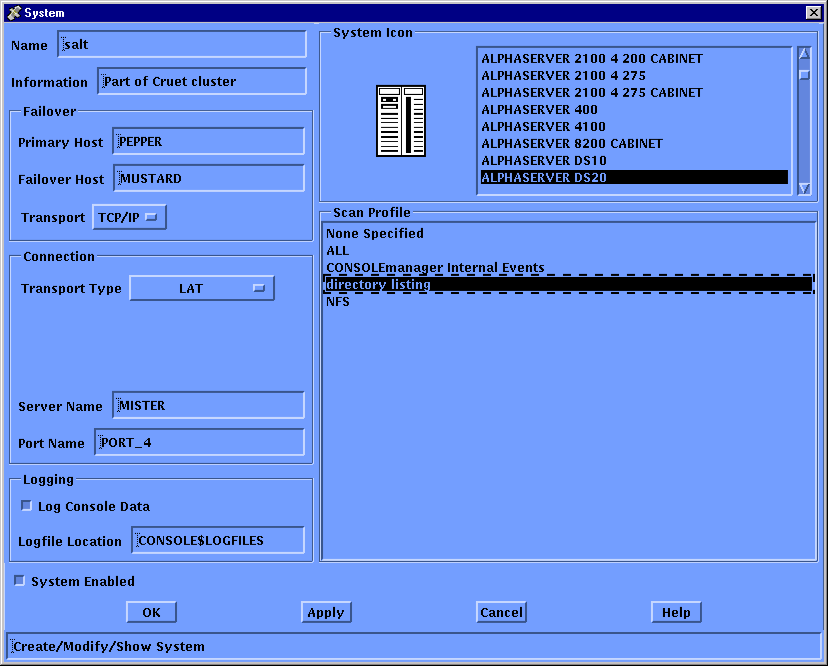Viewport: 828px width, 666px height.
Task: Click the Server Name field with MISTER
Action: coord(209,405)
